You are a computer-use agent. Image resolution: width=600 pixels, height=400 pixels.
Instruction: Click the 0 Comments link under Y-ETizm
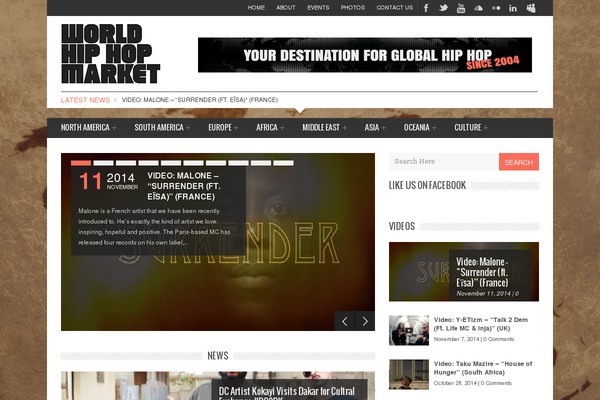[x=499, y=339]
